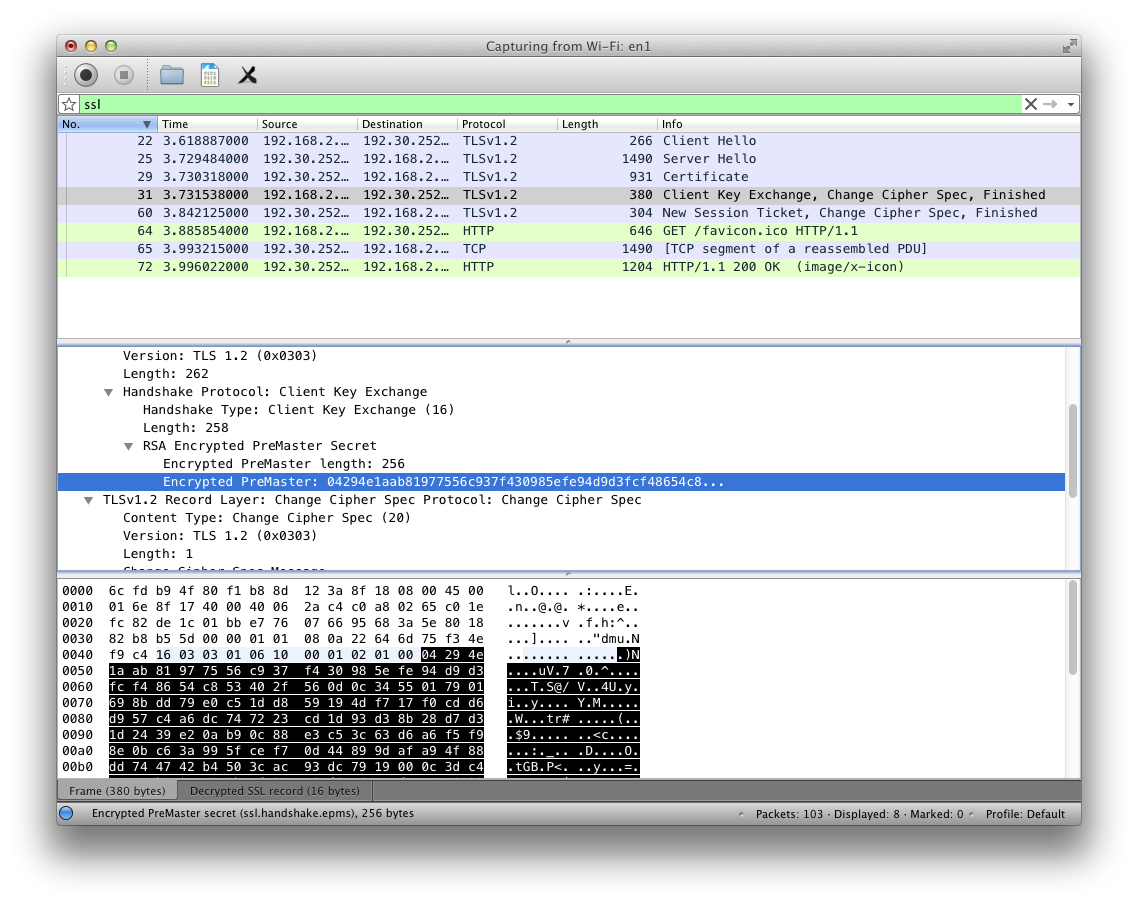Click ASCII text '...T.S@/ V..4U.y.'
Viewport: 1138px width, 904px height.
click(573, 687)
